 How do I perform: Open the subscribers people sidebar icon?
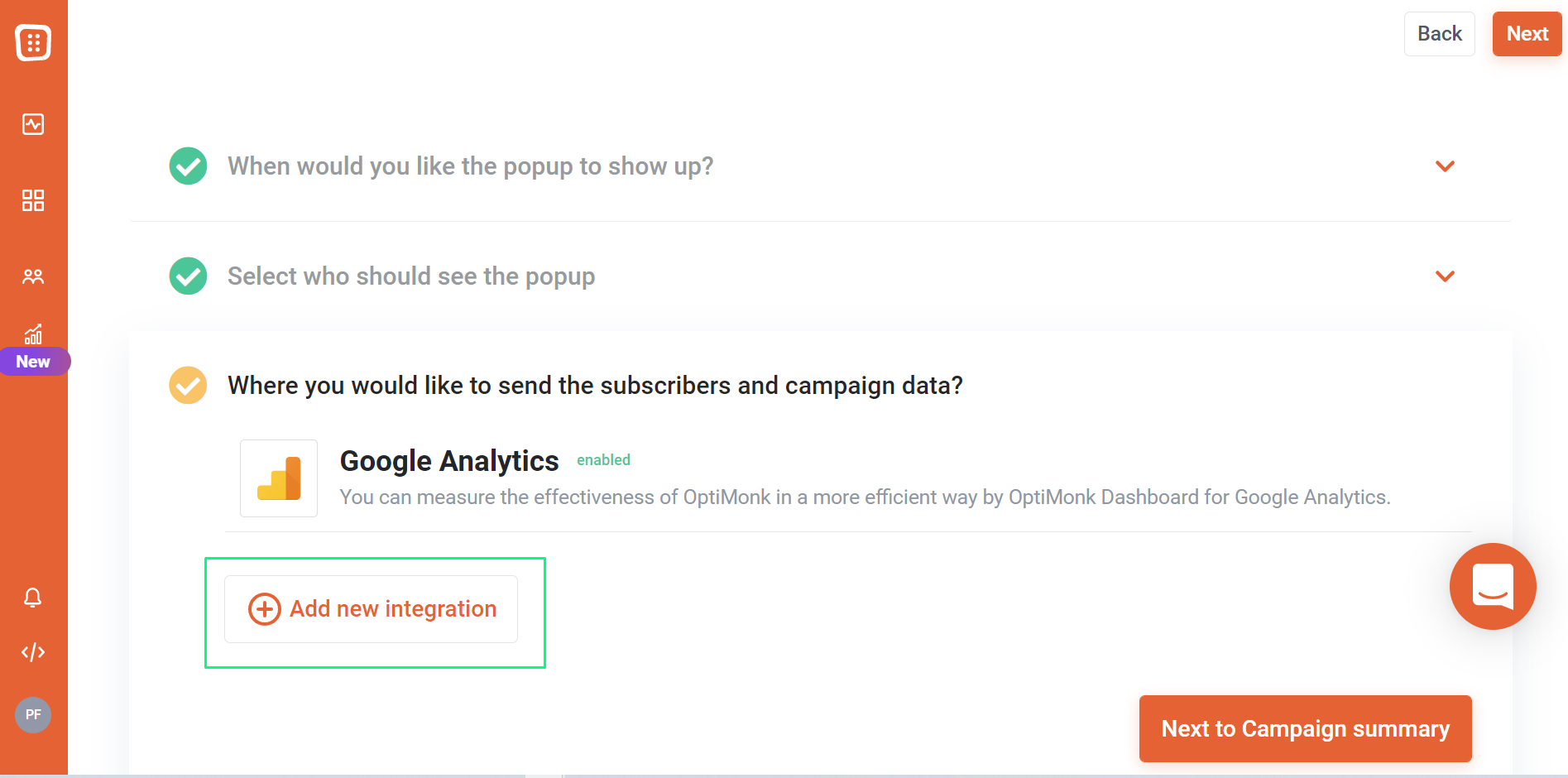[33, 276]
